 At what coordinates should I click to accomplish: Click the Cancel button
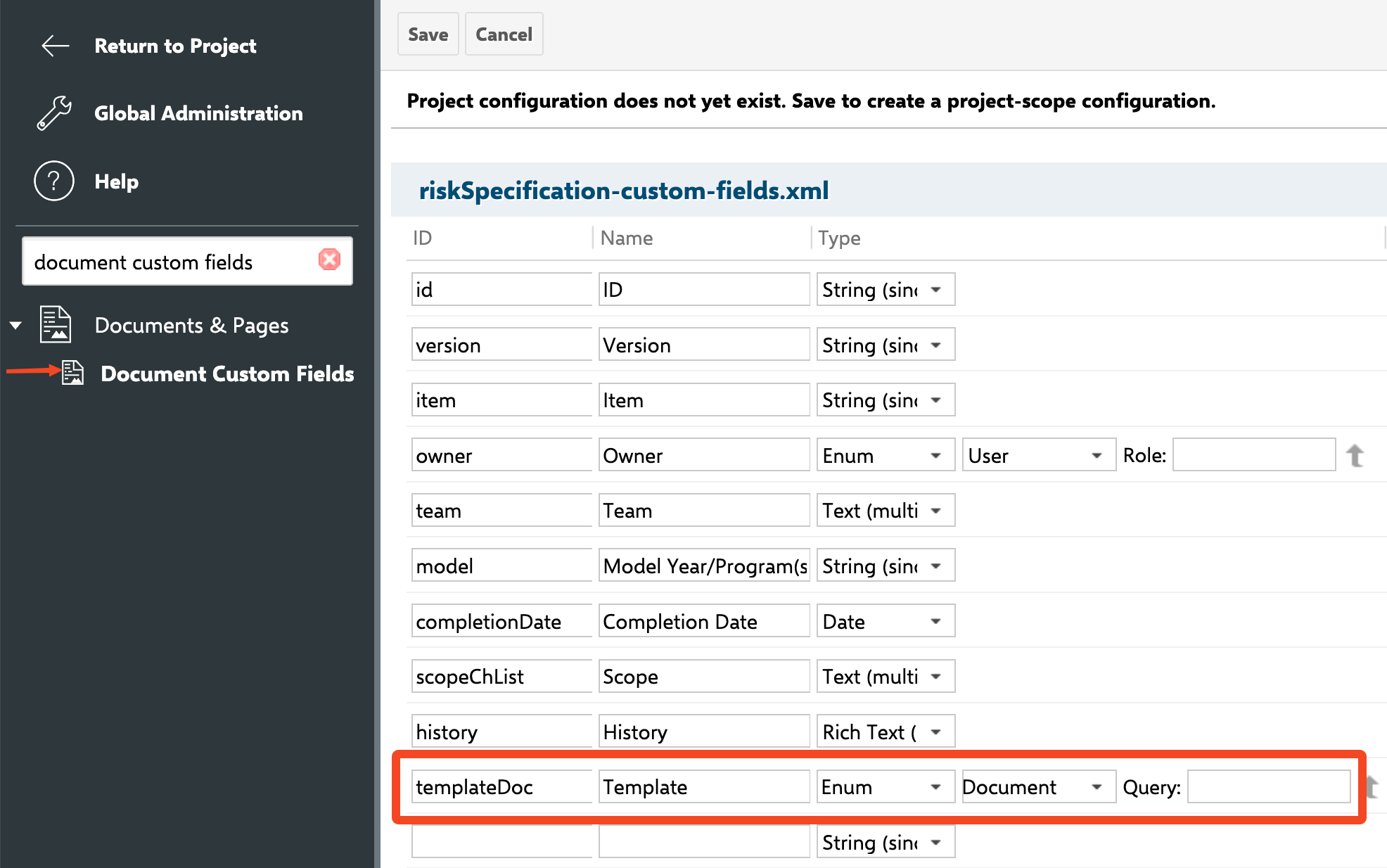click(504, 34)
